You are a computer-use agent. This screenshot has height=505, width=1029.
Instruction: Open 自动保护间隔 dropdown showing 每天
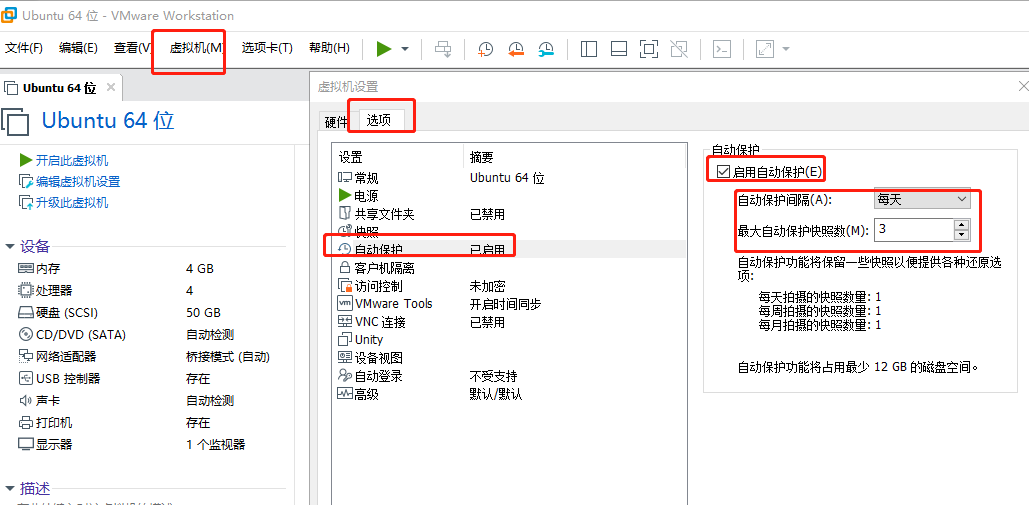tap(921, 199)
